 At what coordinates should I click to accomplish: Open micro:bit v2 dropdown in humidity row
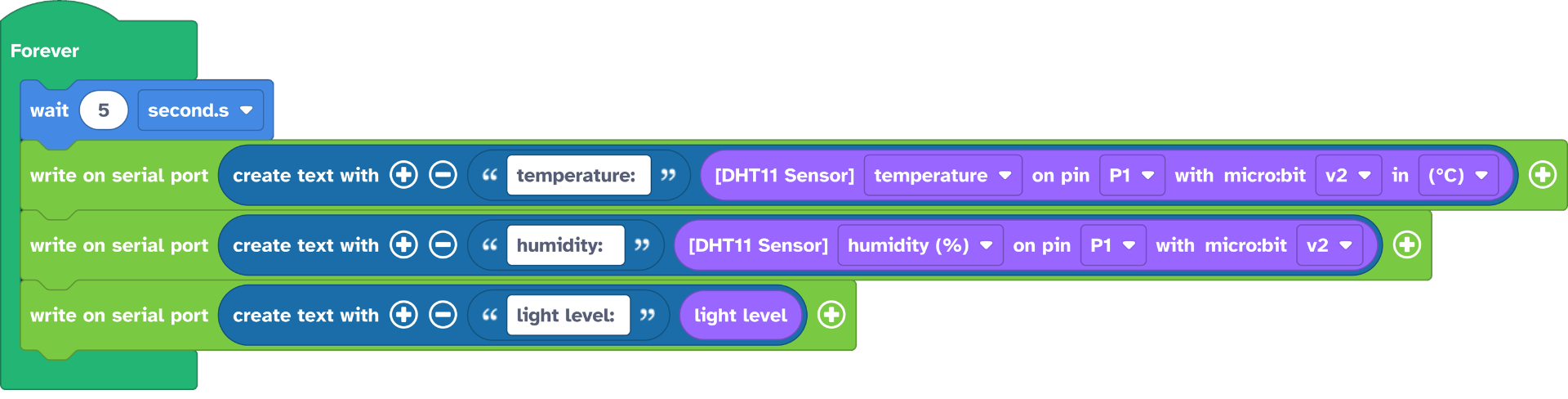coord(1329,244)
